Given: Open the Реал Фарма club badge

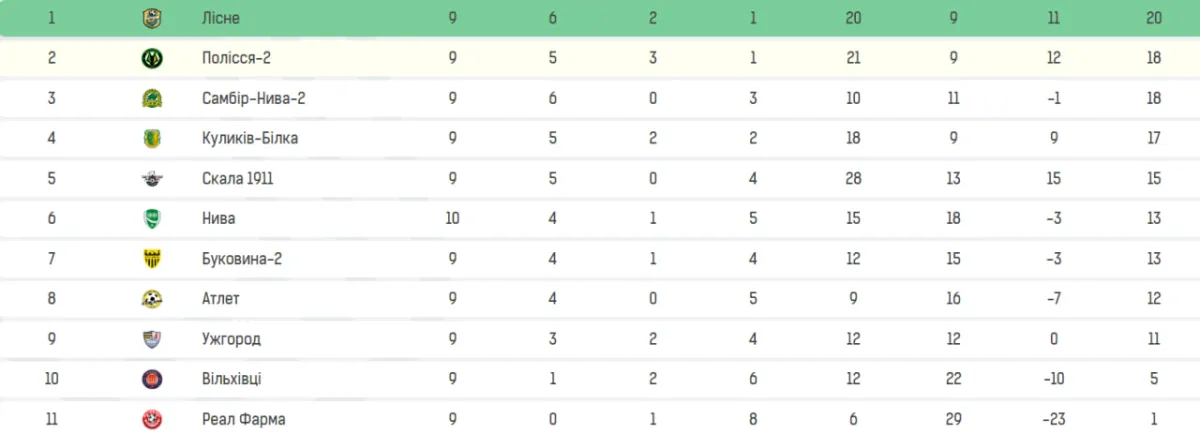Looking at the screenshot, I should coord(151,419).
